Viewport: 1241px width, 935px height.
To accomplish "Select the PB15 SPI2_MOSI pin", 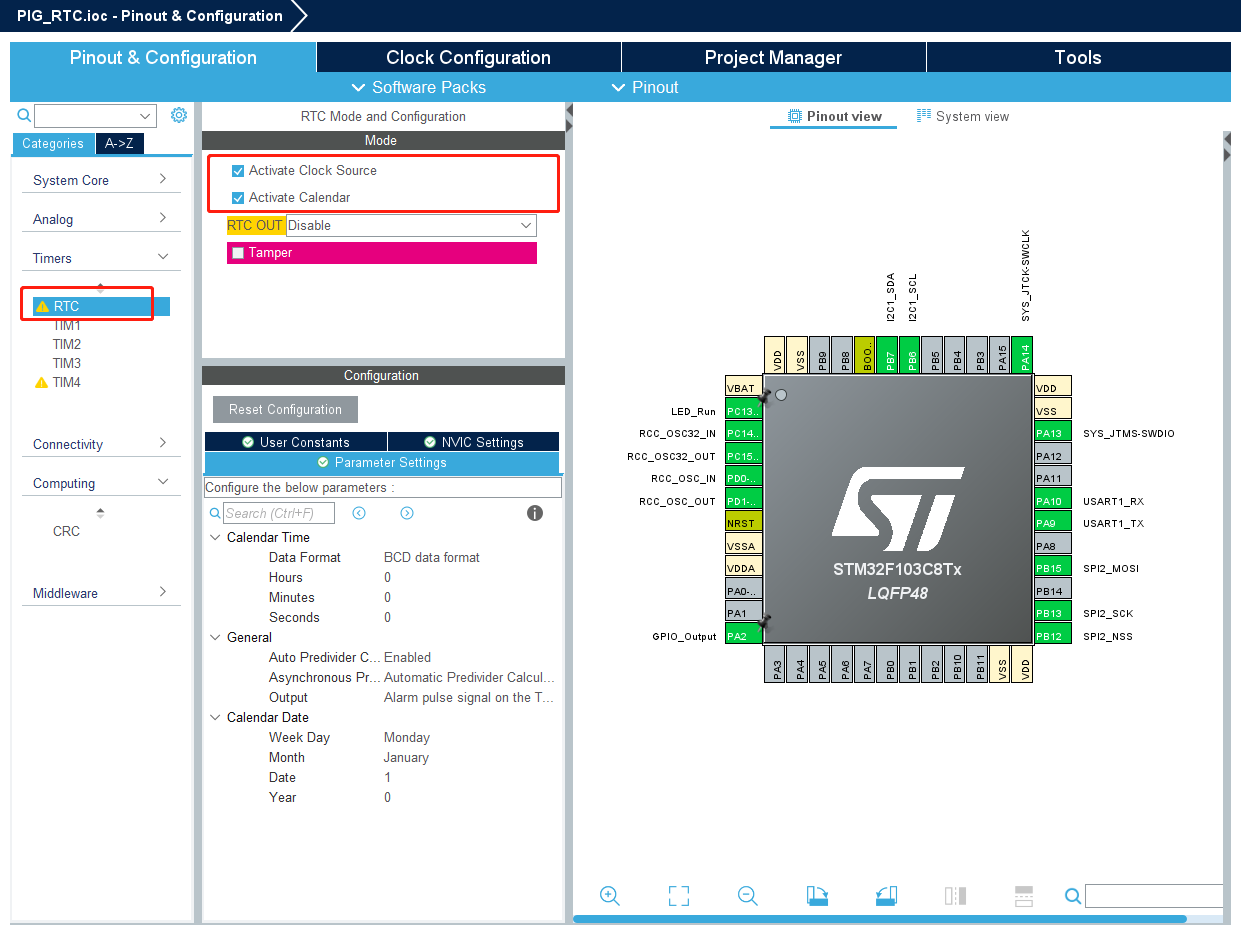I will (1052, 568).
